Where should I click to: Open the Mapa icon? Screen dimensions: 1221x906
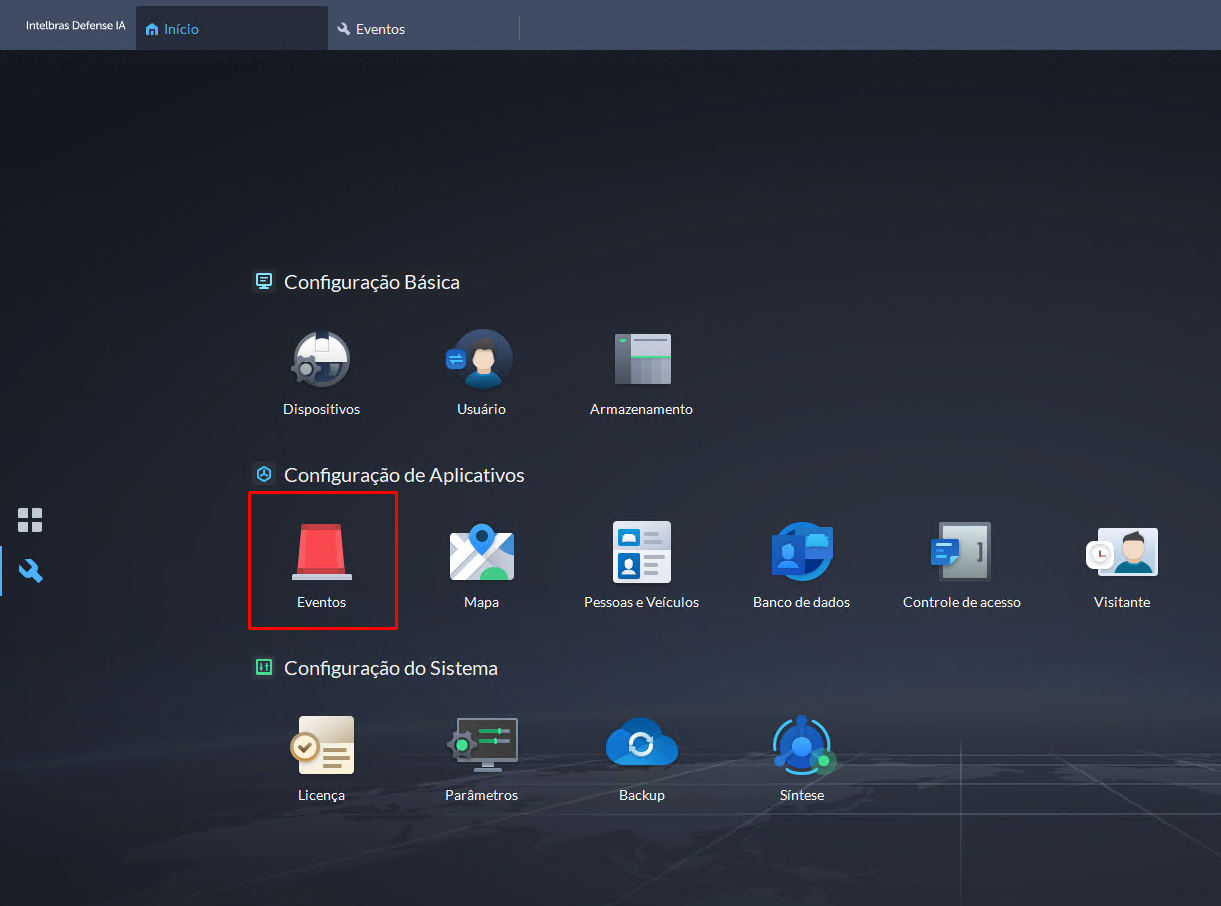click(482, 553)
